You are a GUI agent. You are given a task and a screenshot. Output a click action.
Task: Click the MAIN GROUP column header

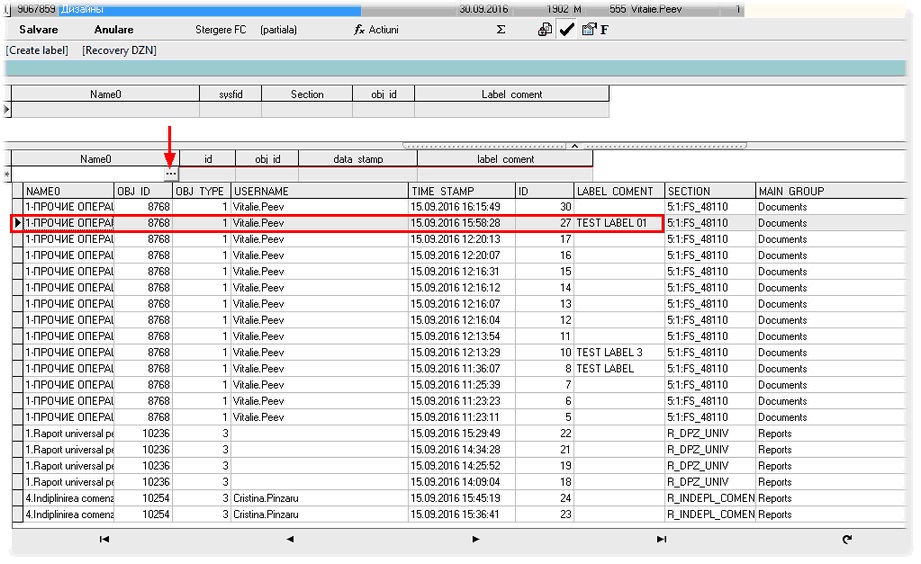pos(831,191)
